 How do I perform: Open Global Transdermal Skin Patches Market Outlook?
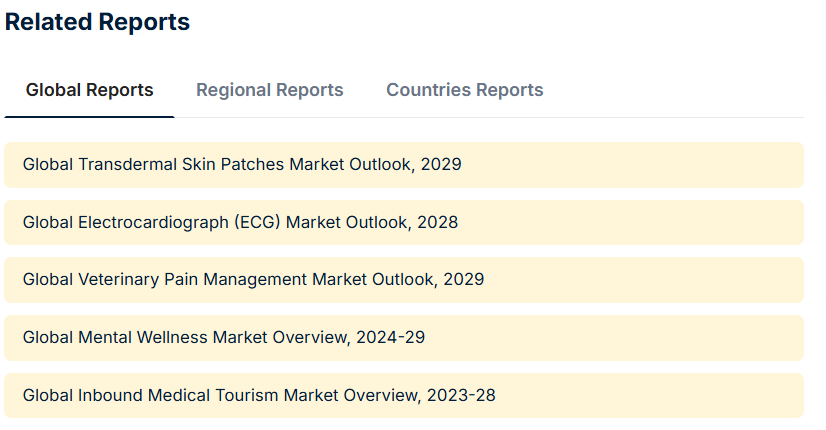point(242,164)
